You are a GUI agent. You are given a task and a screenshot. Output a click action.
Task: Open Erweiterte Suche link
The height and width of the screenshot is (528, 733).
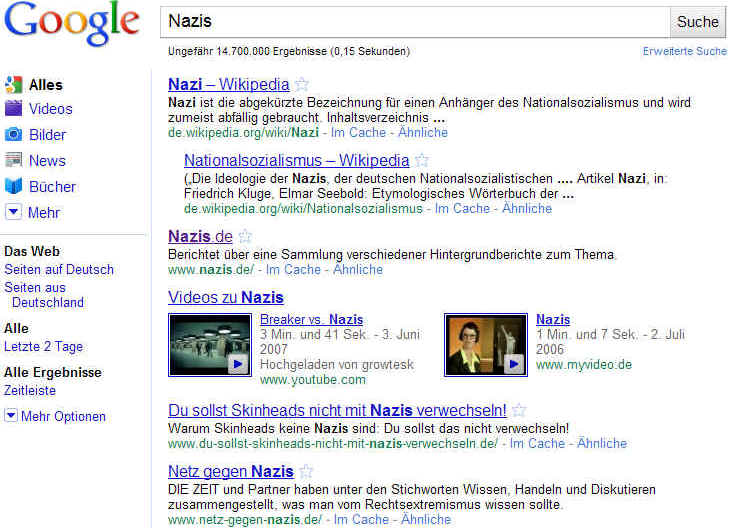pos(684,51)
